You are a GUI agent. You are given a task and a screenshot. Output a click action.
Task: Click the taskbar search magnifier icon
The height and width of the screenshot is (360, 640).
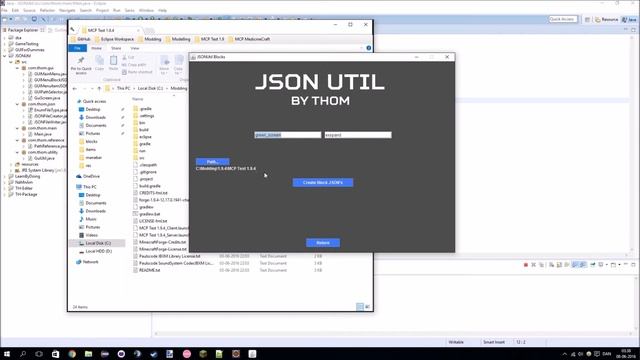click(23, 354)
